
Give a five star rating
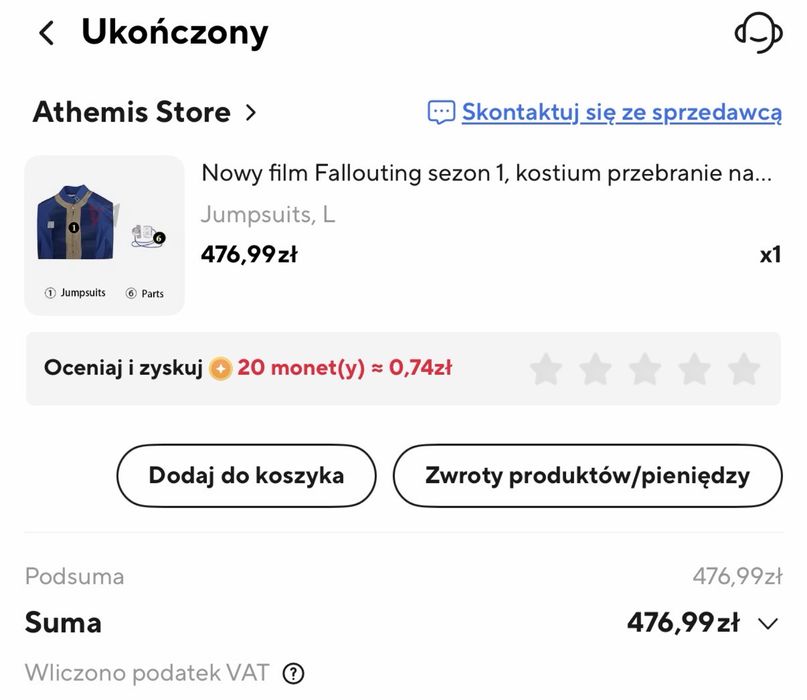tap(743, 369)
